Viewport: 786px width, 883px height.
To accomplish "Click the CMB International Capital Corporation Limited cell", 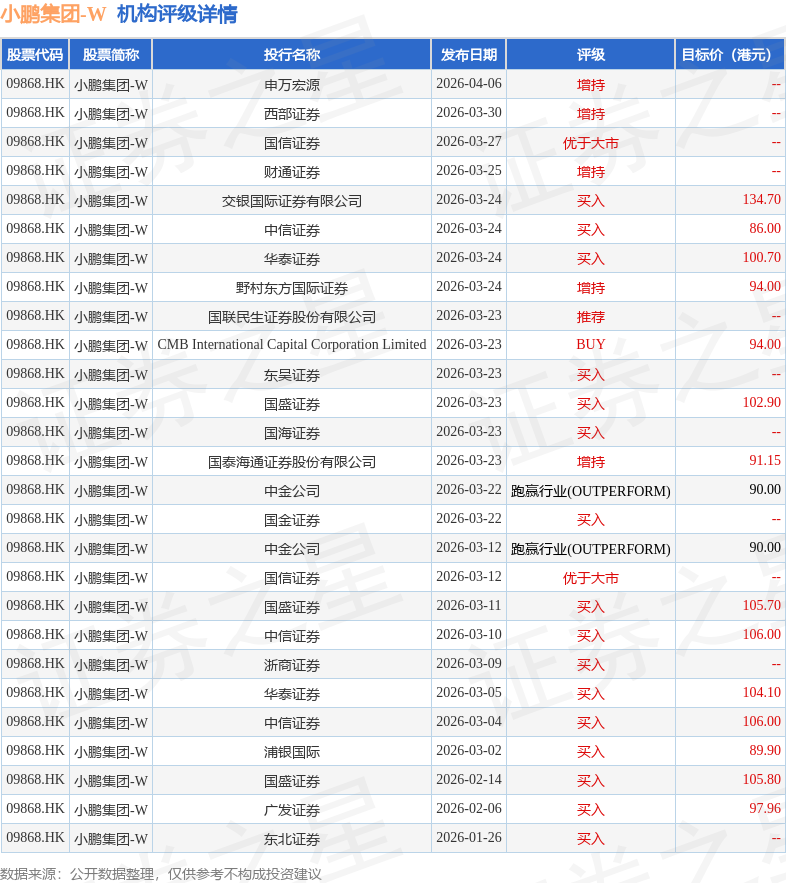I will [x=292, y=345].
